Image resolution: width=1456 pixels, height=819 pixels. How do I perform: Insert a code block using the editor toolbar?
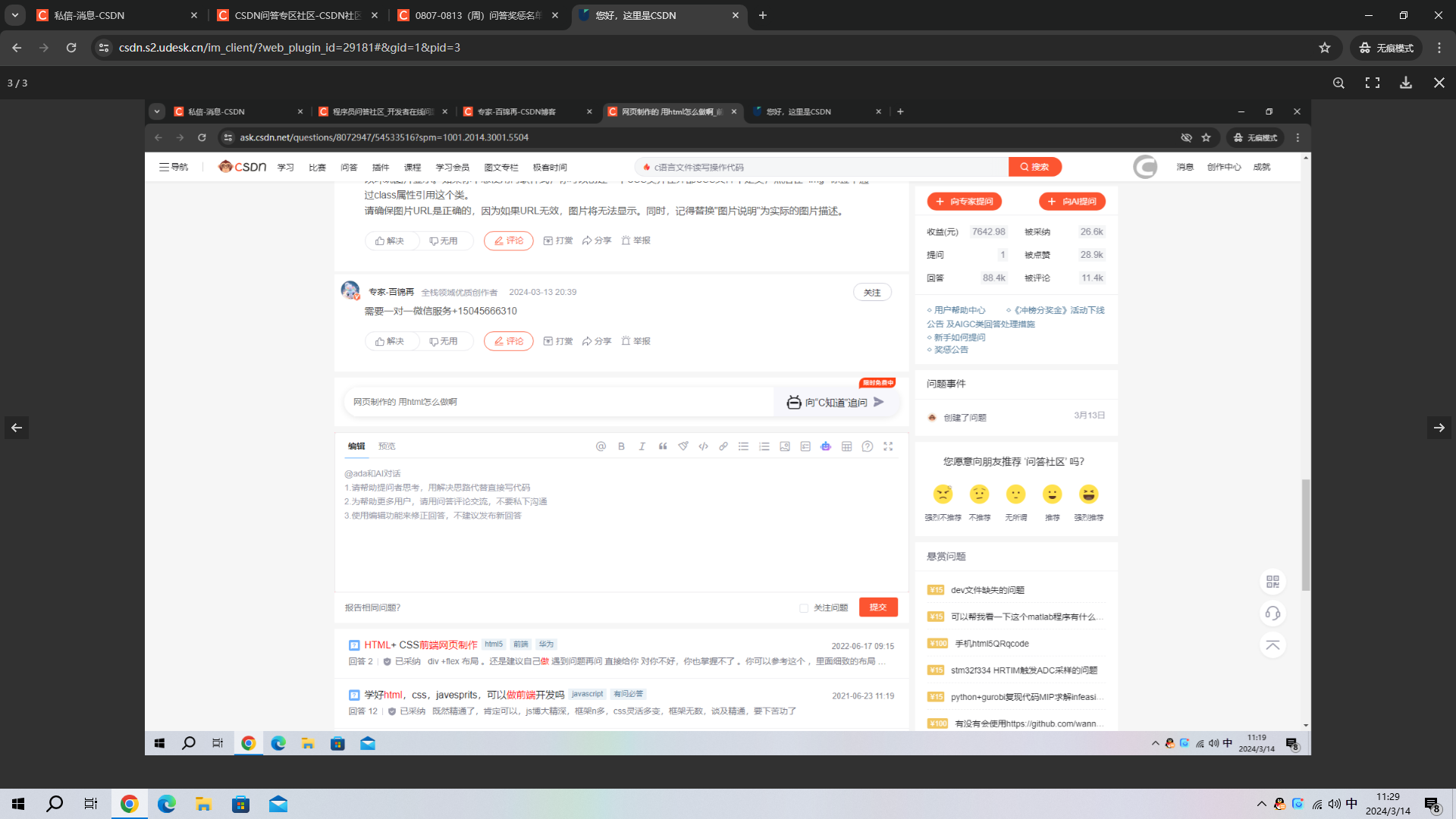pyautogui.click(x=703, y=446)
